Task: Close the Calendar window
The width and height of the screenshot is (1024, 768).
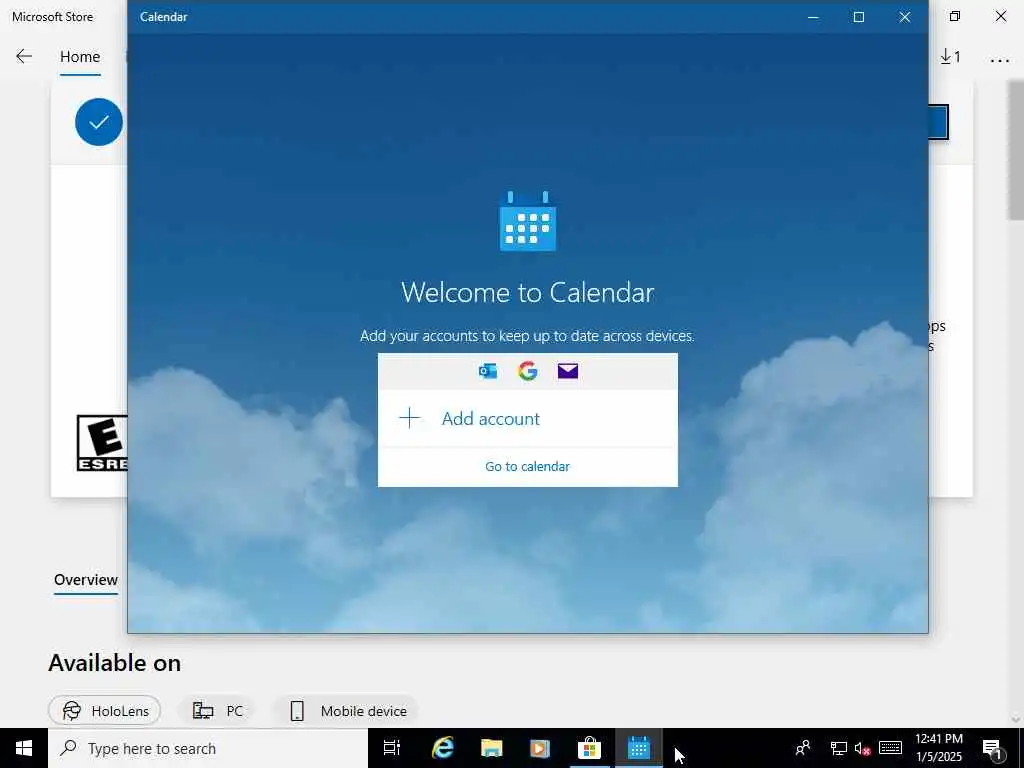Action: [x=904, y=17]
